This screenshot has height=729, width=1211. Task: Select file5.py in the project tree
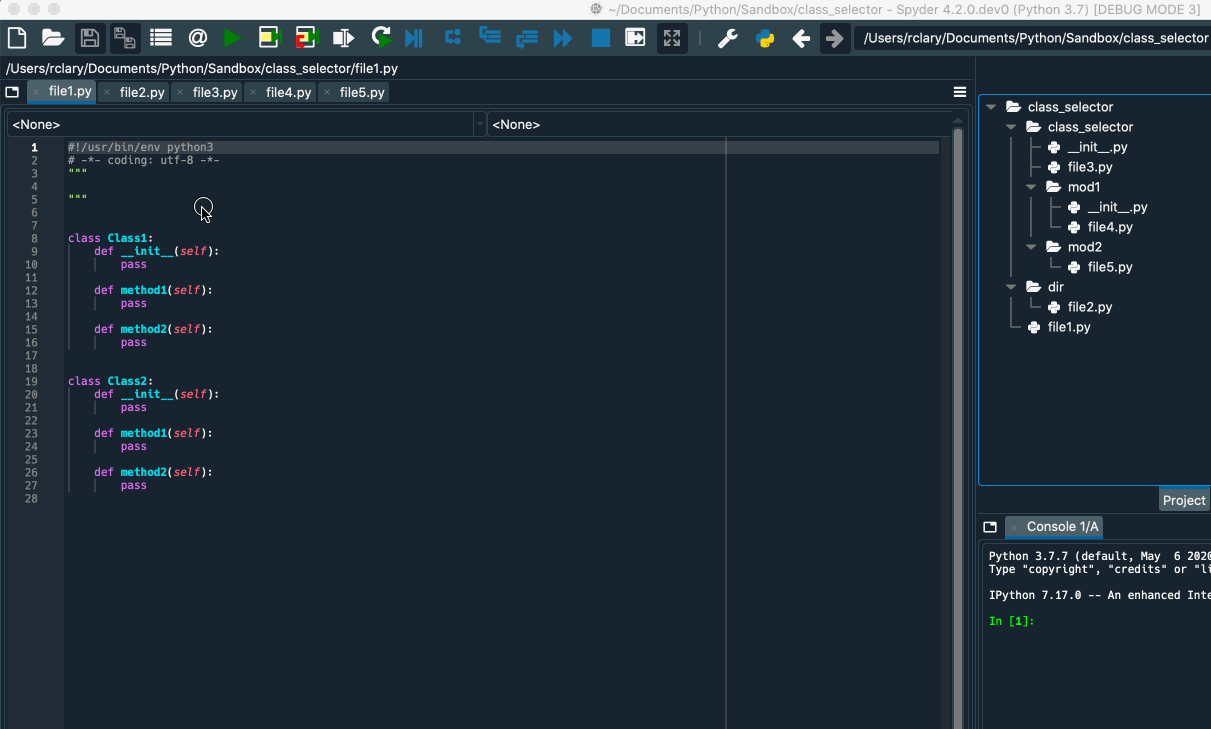point(1110,267)
